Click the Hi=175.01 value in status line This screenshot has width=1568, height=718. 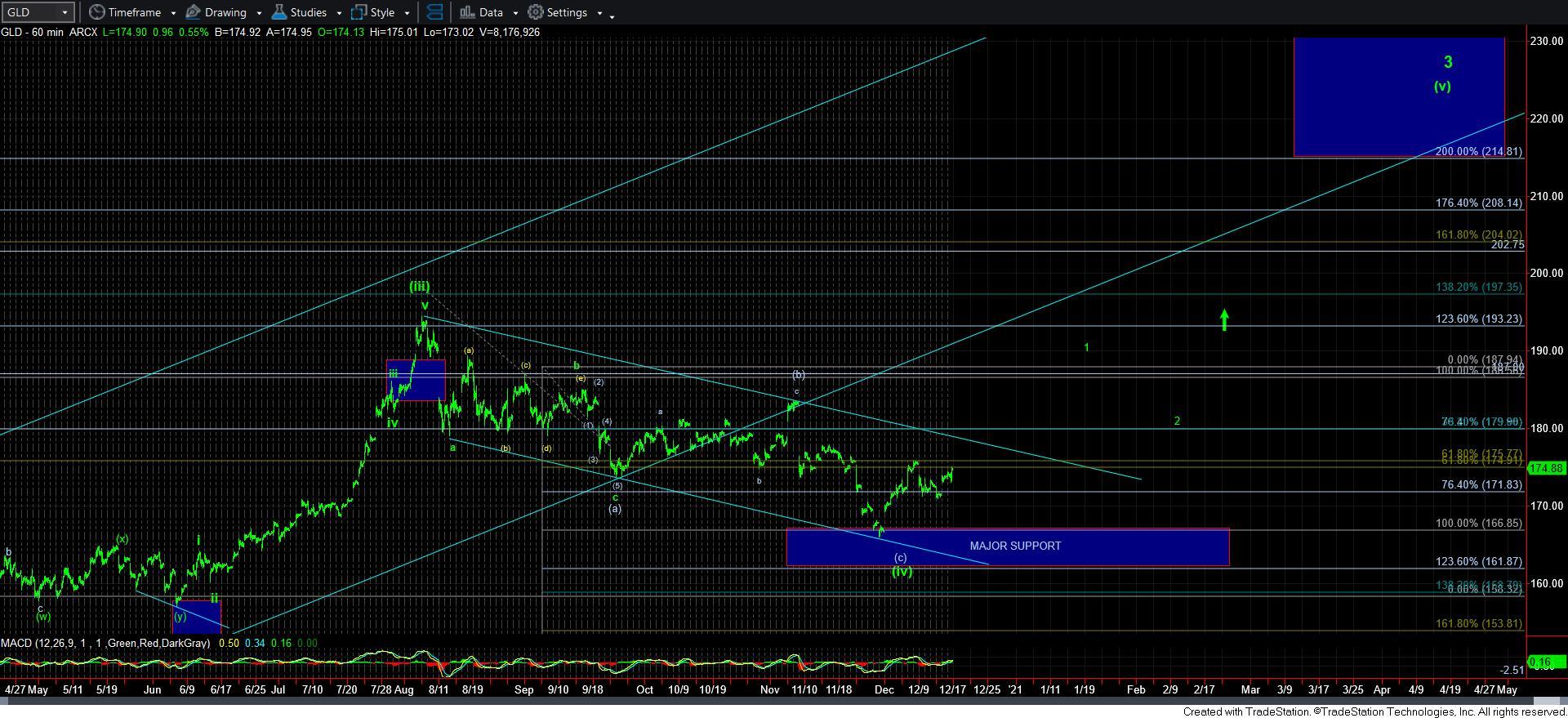click(393, 32)
